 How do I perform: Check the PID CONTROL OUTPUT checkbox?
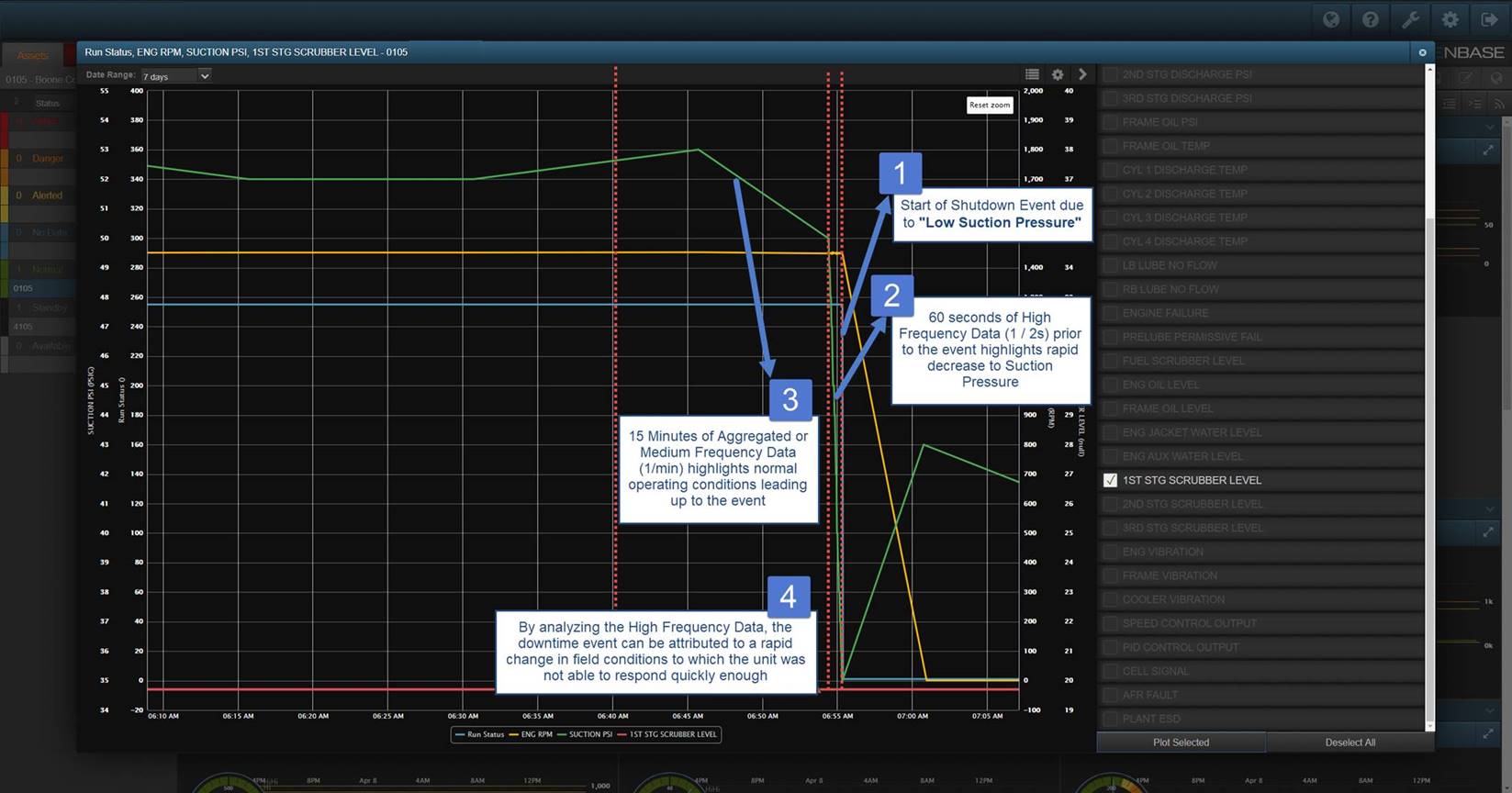(1110, 647)
